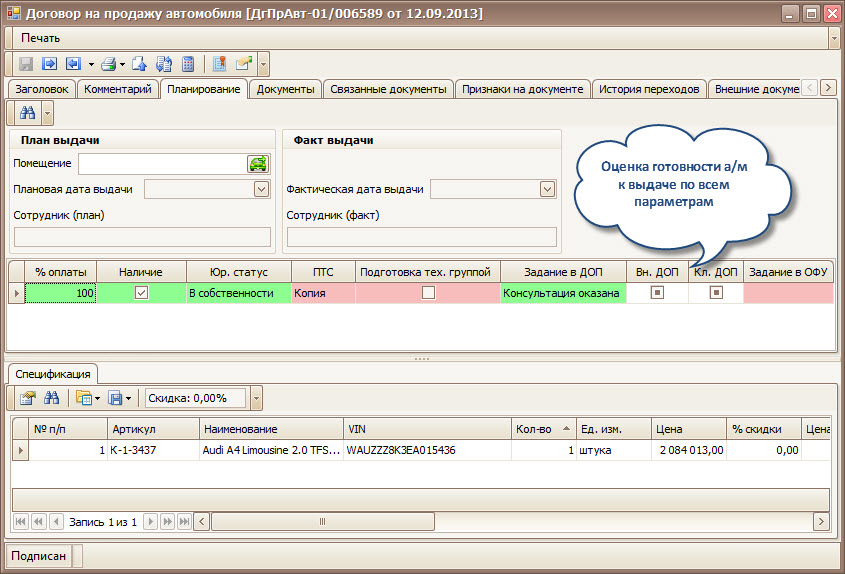Screen dimensions: 845x574
Task: Click the refresh document icon in the toolbar
Action: click(x=164, y=64)
